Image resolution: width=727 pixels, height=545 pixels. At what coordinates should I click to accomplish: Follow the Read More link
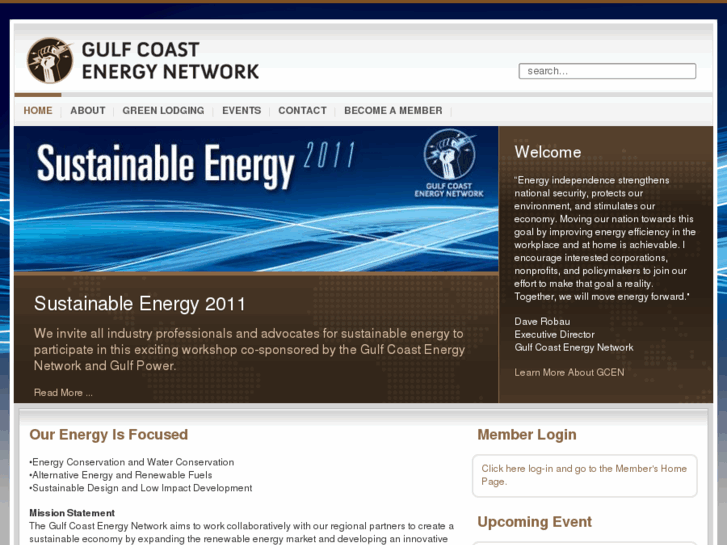(63, 392)
